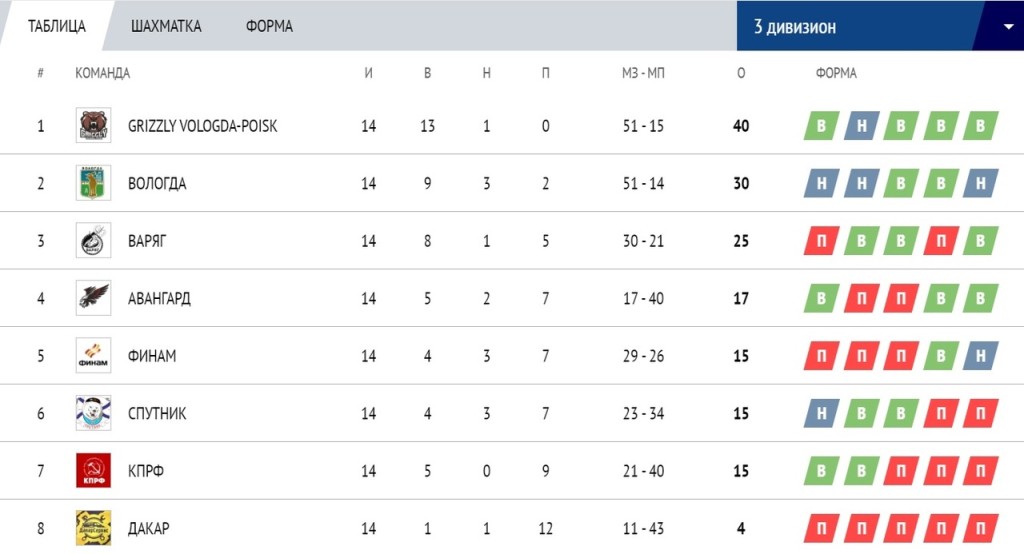Click the blue Н form badge for Финам
The height and width of the screenshot is (554, 1024).
[x=980, y=356]
